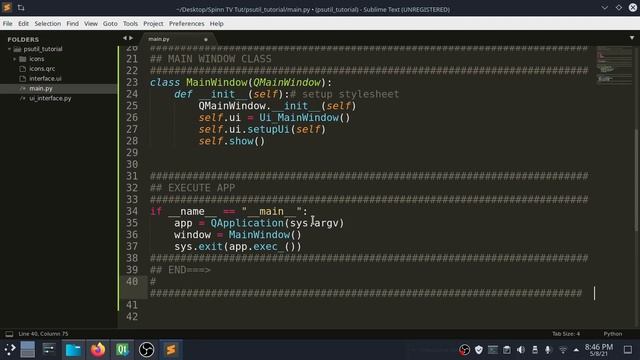The width and height of the screenshot is (640, 360).
Task: Click the pin window icon in the title bar
Action: point(21,8)
